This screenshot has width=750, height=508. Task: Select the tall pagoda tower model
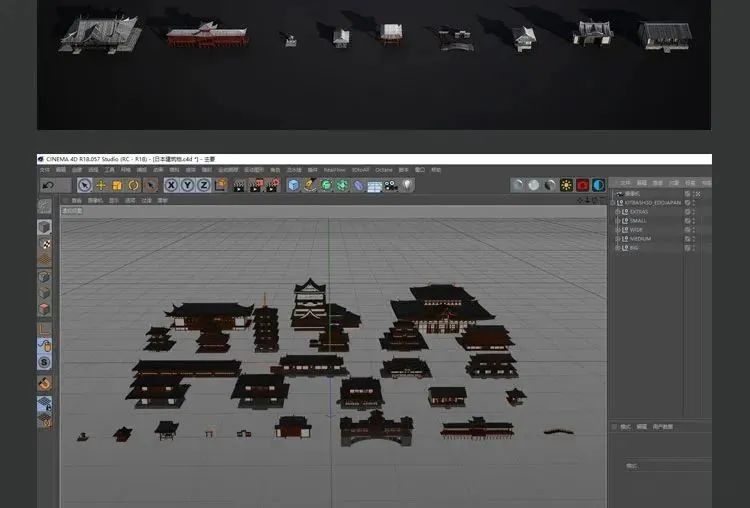pos(265,323)
